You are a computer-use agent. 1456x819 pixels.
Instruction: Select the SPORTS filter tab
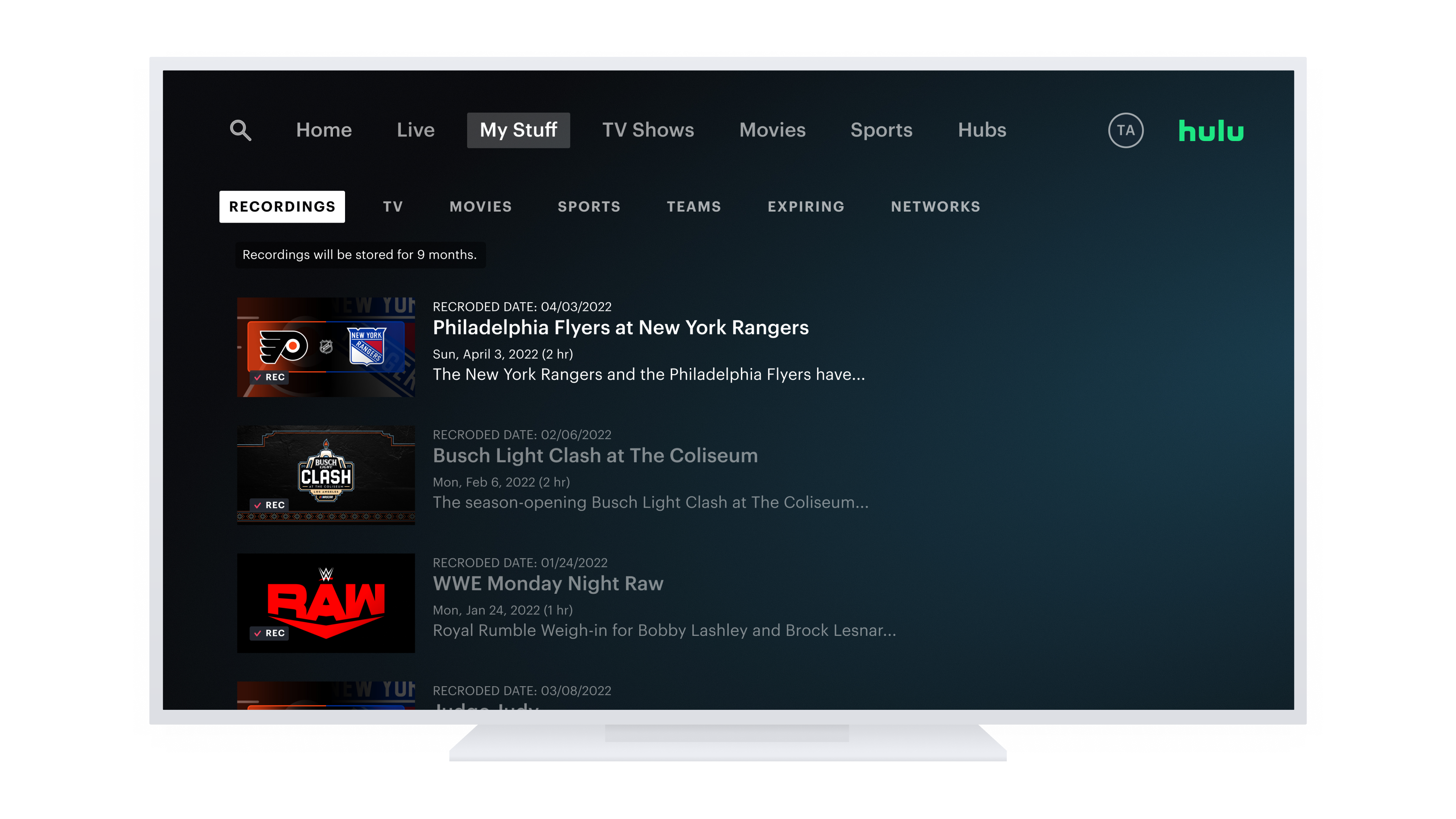589,206
